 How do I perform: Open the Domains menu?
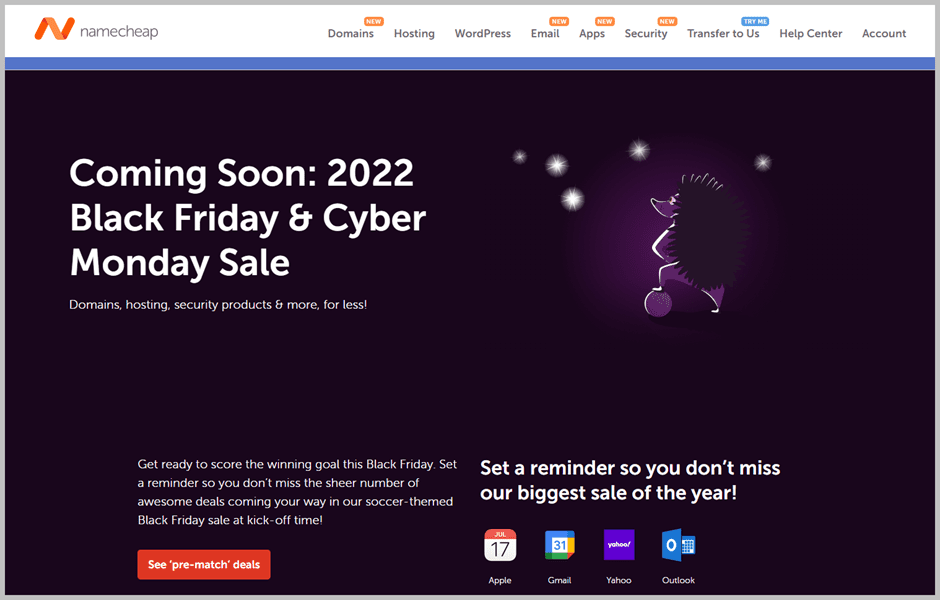[x=351, y=34]
